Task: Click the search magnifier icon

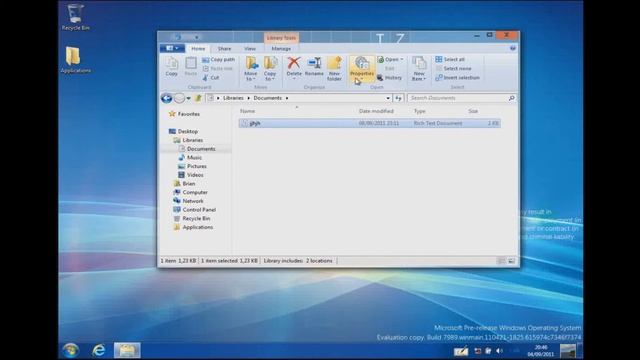Action: (511, 98)
